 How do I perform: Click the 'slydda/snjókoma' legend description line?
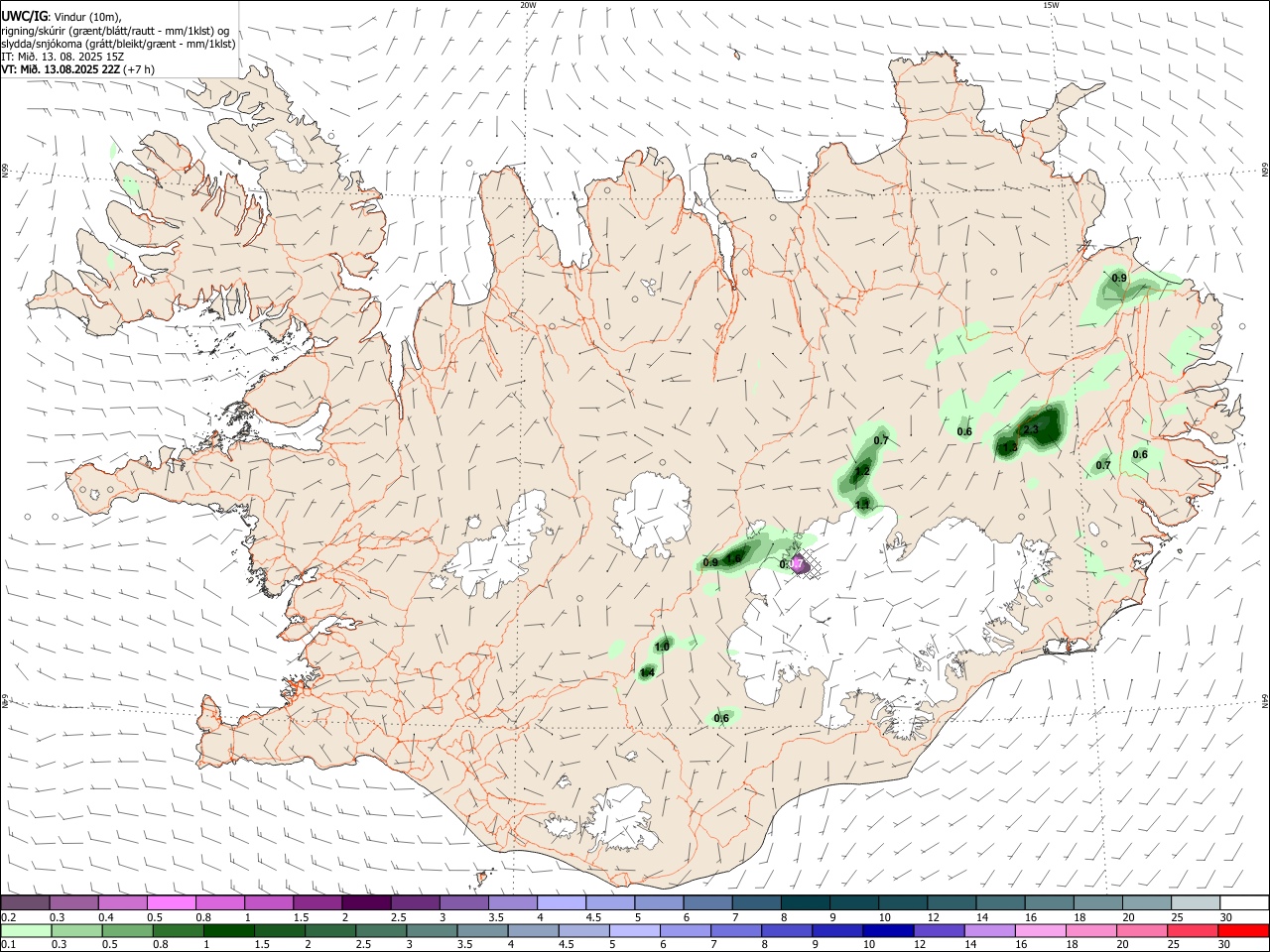pos(119,44)
